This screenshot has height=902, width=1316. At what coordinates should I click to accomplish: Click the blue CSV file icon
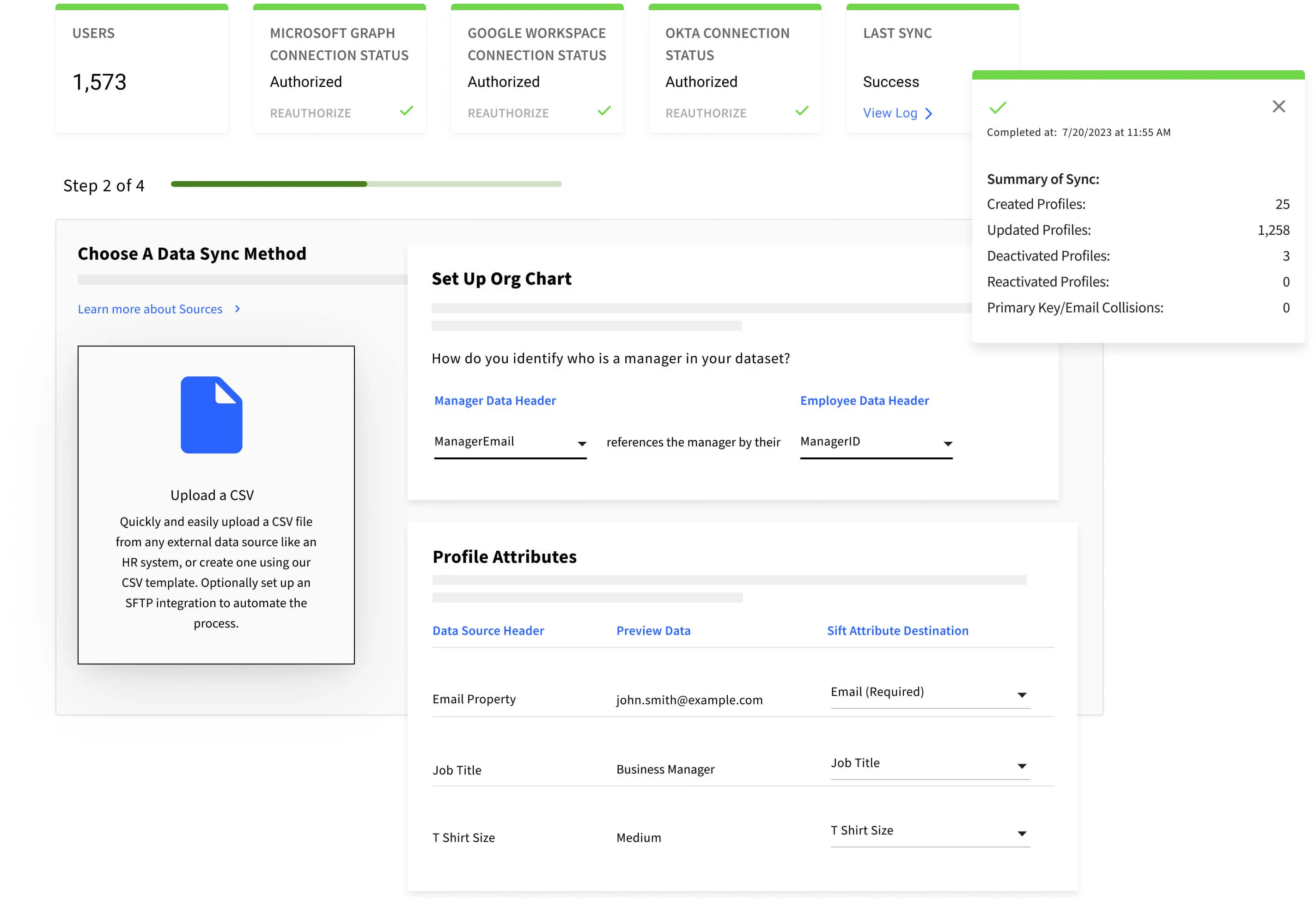211,414
